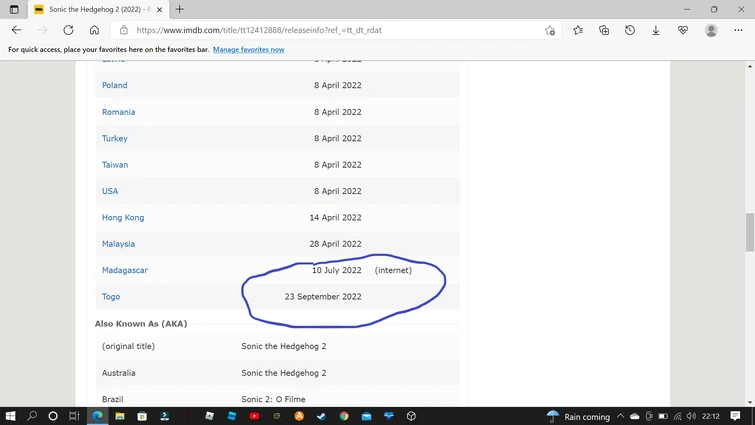The image size is (755, 425).
Task: Click the 23 September 2022 date
Action: click(323, 297)
